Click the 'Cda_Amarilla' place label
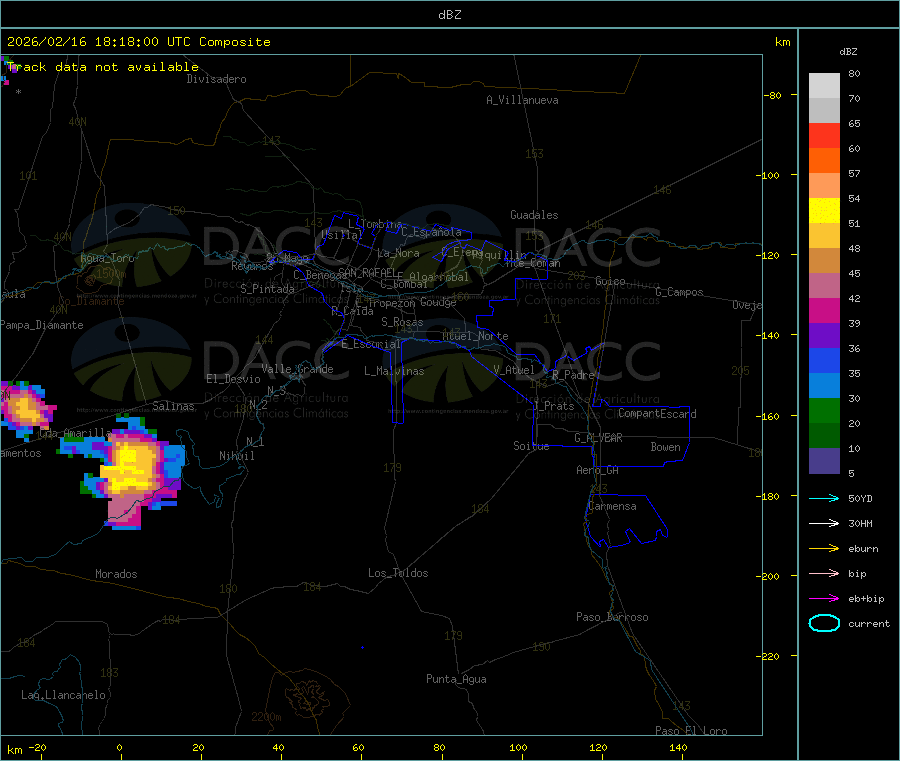This screenshot has height=761, width=900. pyautogui.click(x=75, y=433)
